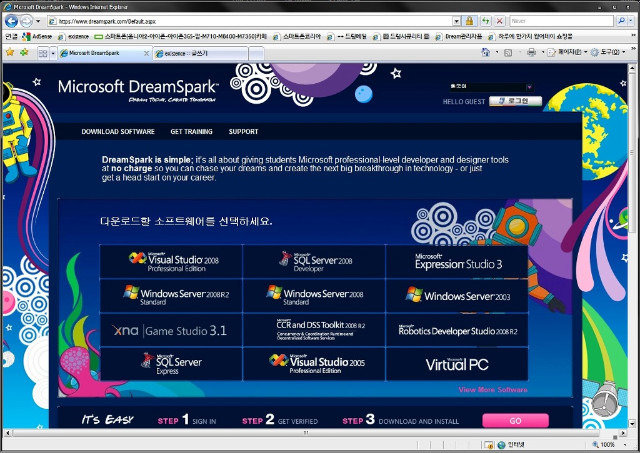
Task: Open the search provider options dropdown arrow
Action: pos(631,21)
